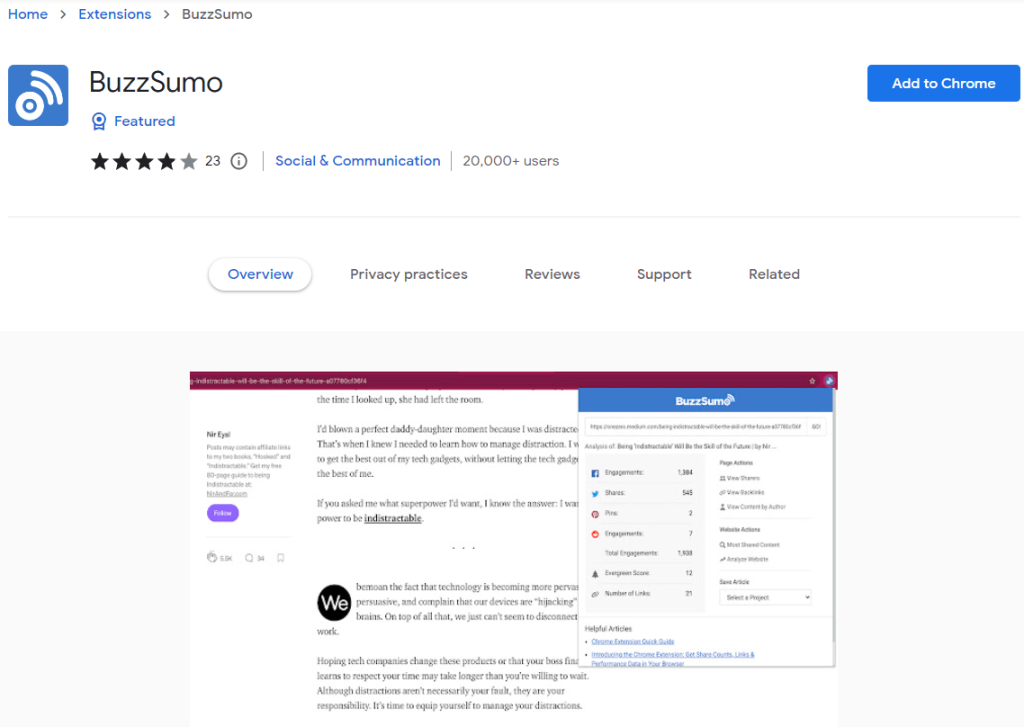
Task: Select the Overview tab
Action: (260, 274)
